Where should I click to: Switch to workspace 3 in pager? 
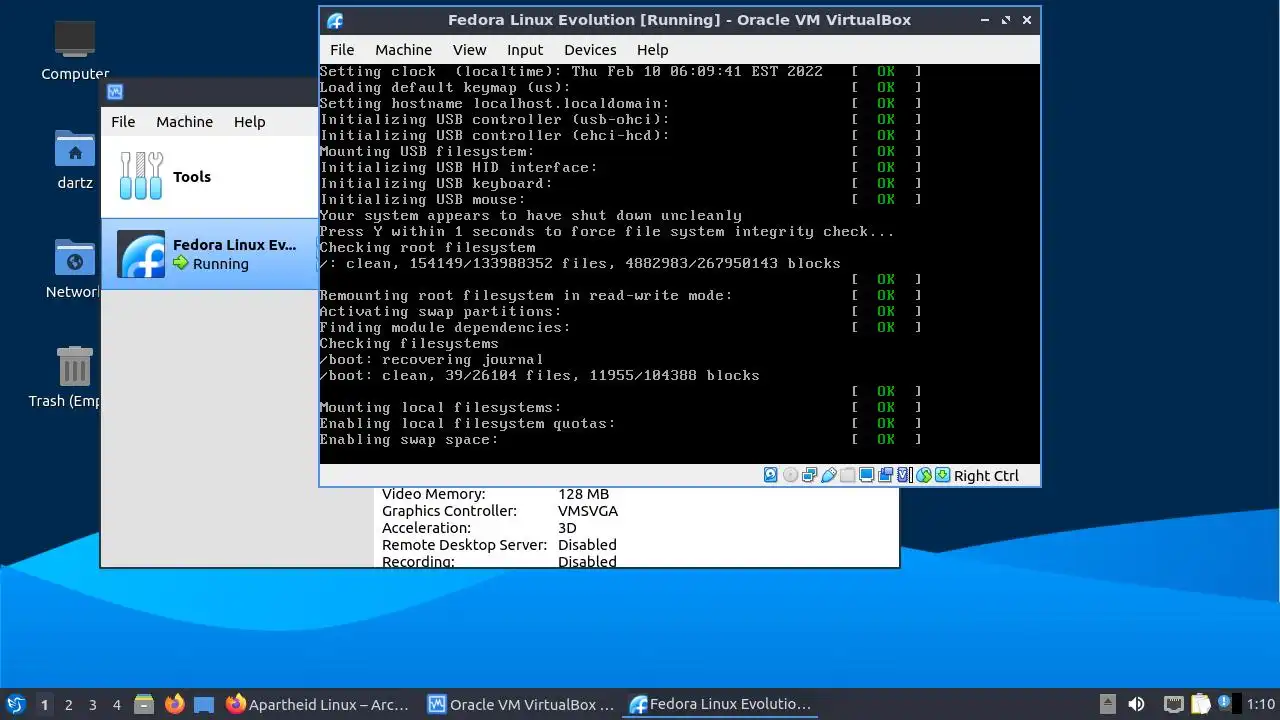pos(92,704)
